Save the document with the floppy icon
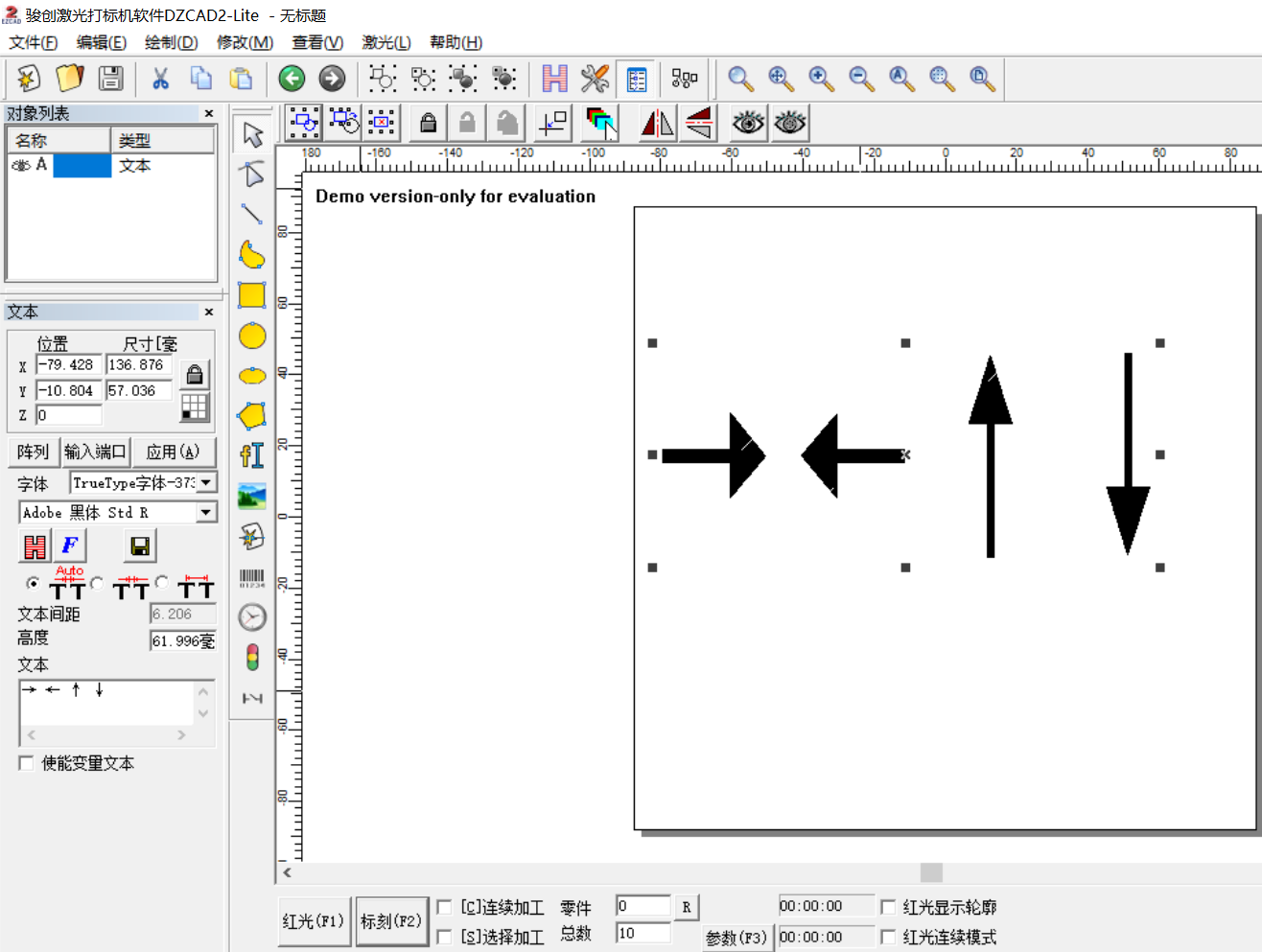Screen dimensions: 1262x952 click(111, 79)
